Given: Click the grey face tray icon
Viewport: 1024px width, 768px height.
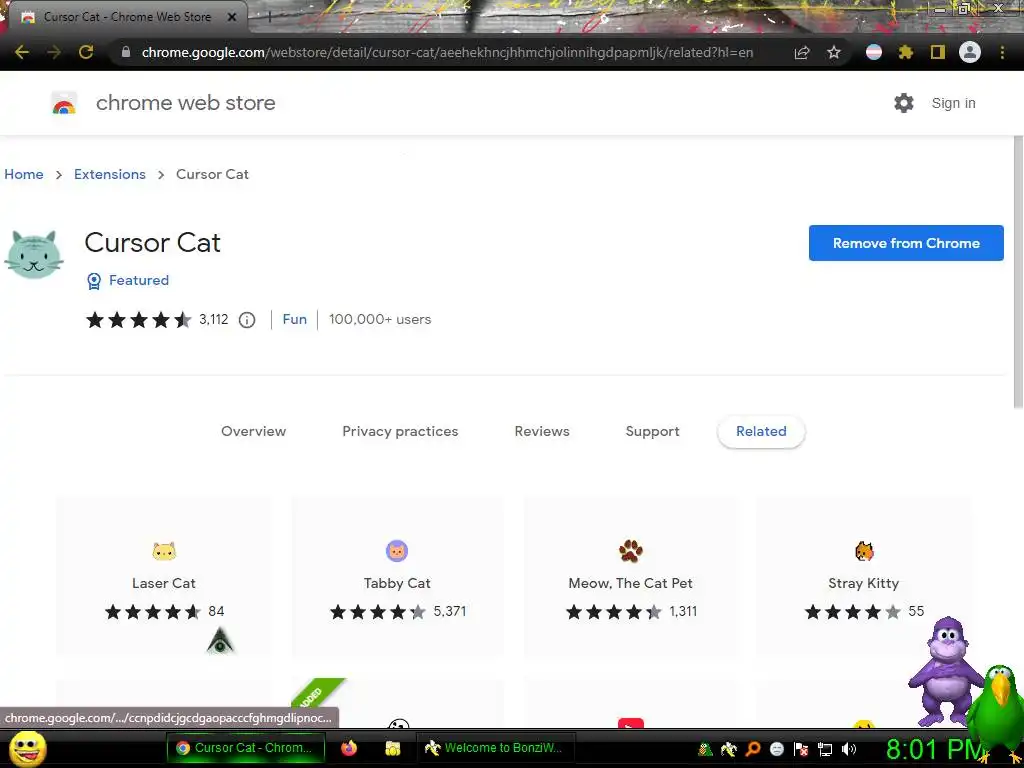Looking at the screenshot, I should pyautogui.click(x=776, y=750).
